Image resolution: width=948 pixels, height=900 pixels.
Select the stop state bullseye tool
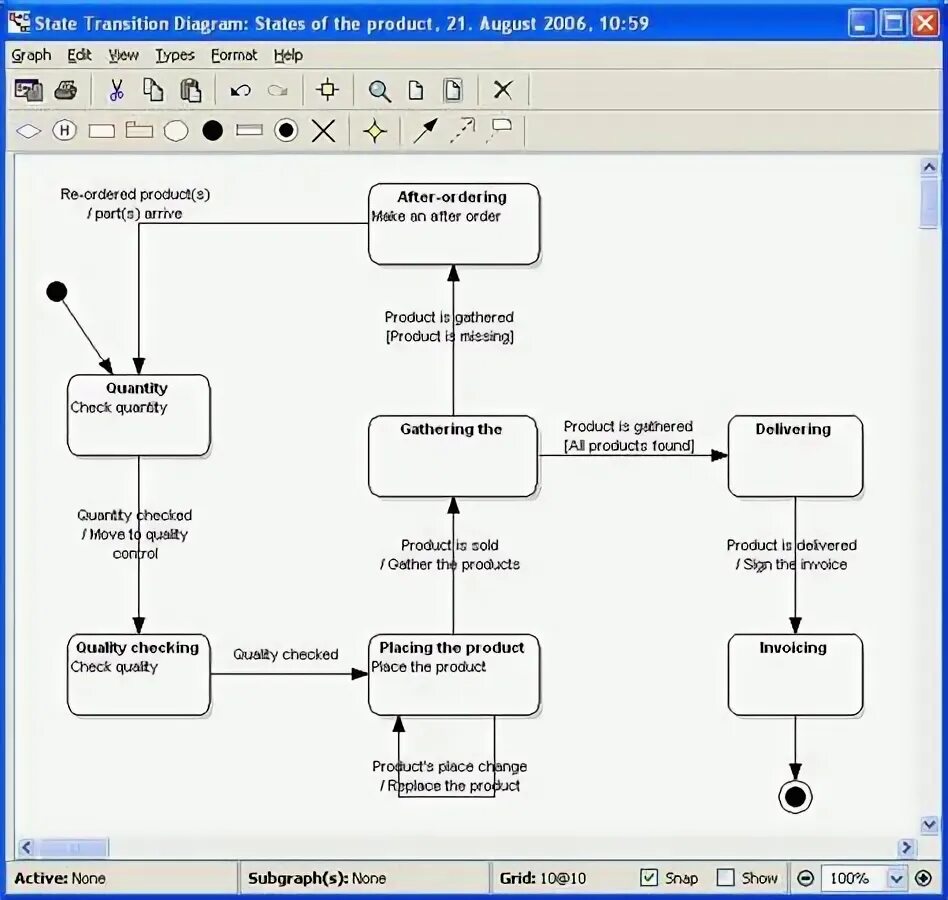coord(286,131)
